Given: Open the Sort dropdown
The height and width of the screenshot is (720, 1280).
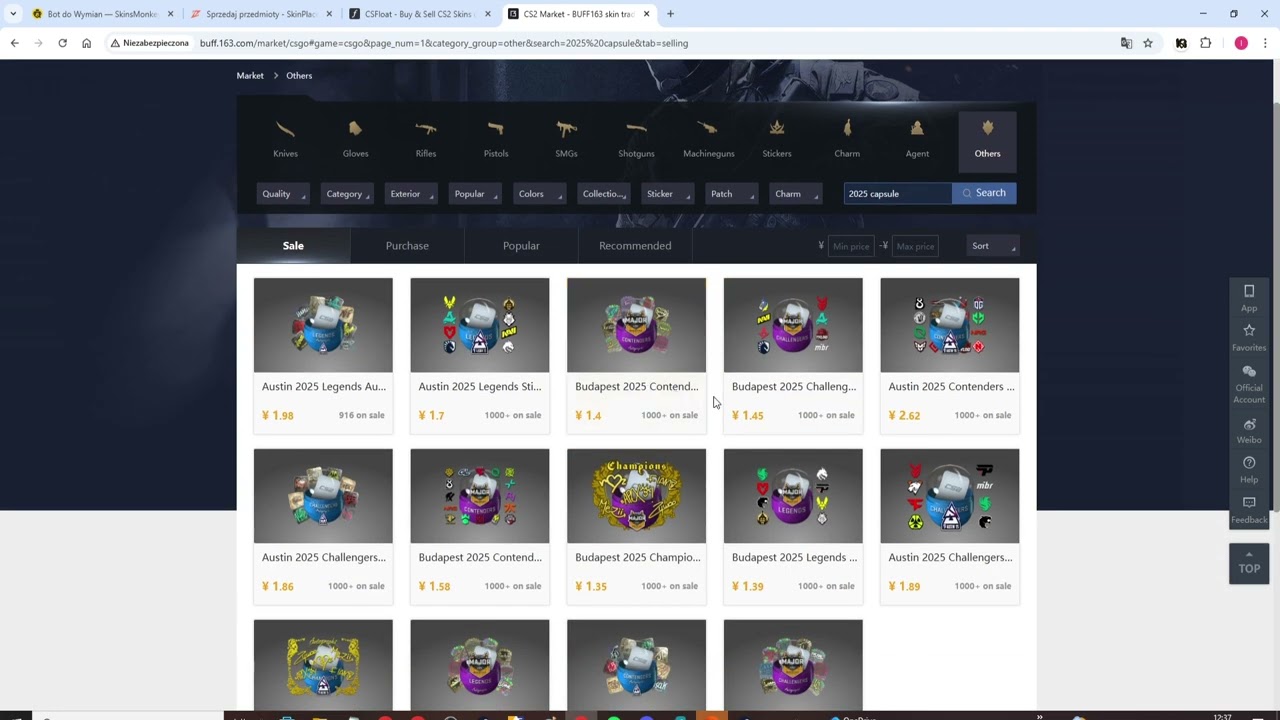Looking at the screenshot, I should click(x=994, y=246).
